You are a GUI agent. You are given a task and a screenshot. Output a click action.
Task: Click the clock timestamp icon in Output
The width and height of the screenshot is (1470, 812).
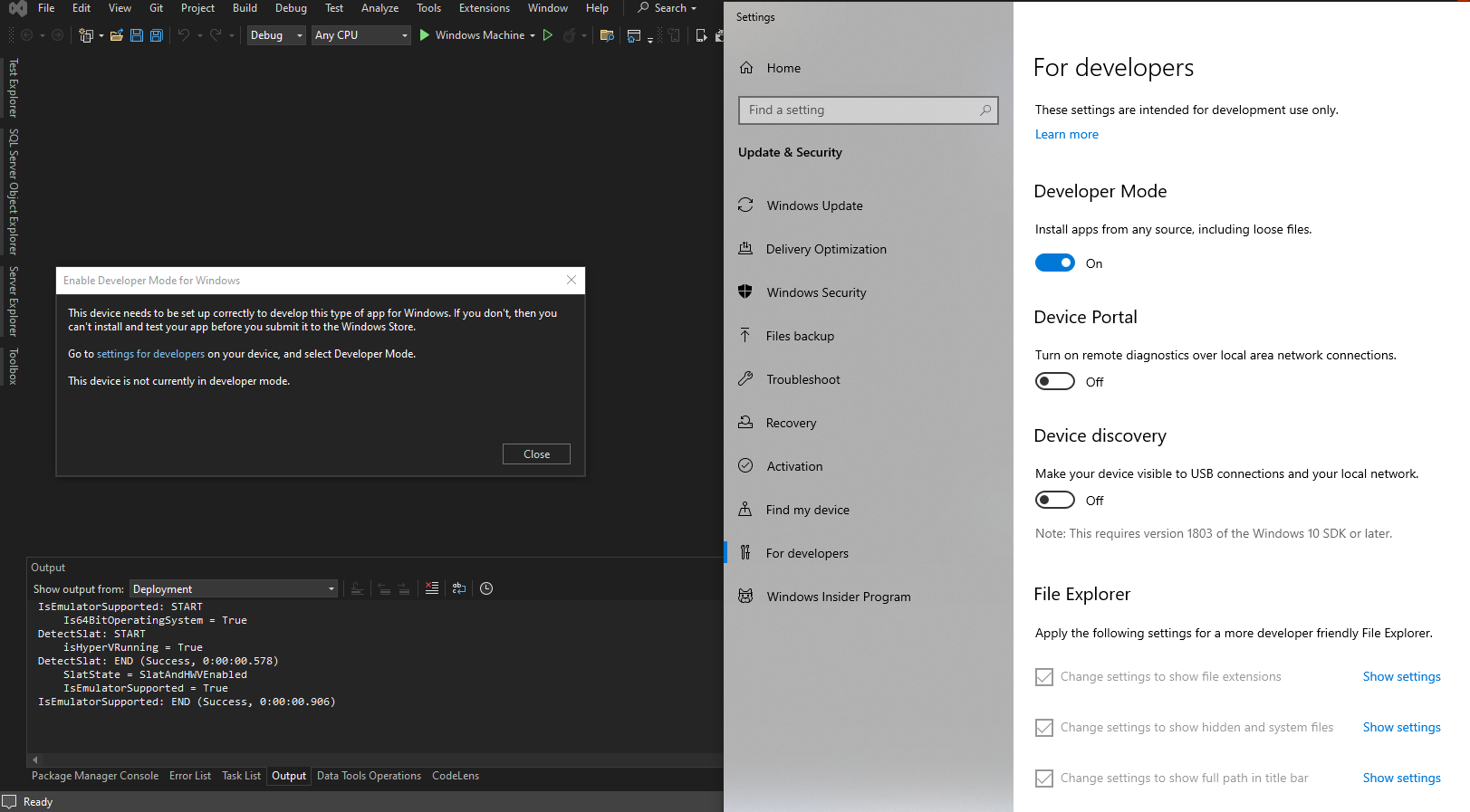pyautogui.click(x=486, y=588)
